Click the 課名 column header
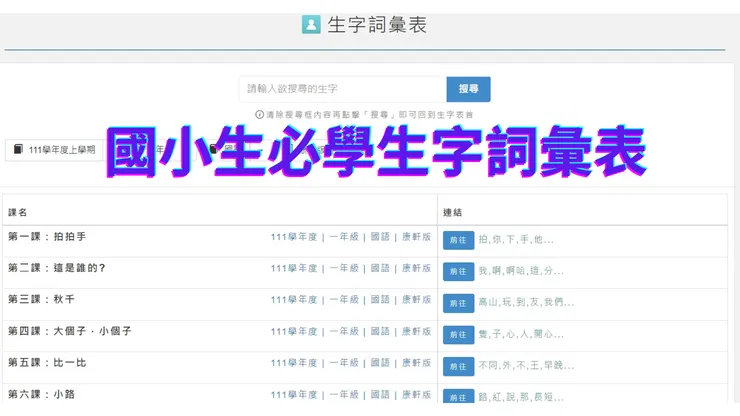740x416 pixels. coord(17,212)
